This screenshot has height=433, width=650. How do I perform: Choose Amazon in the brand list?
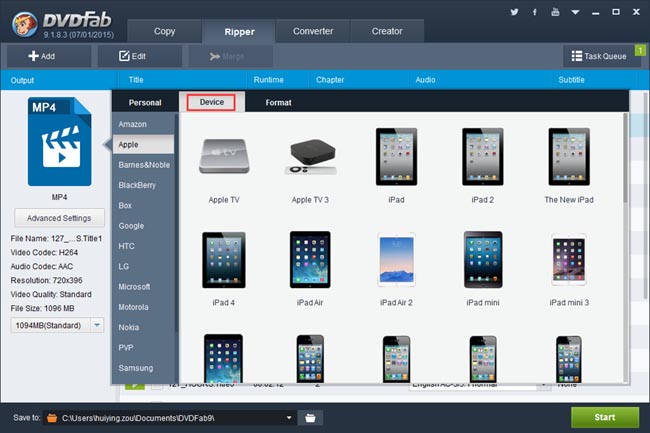pos(143,124)
